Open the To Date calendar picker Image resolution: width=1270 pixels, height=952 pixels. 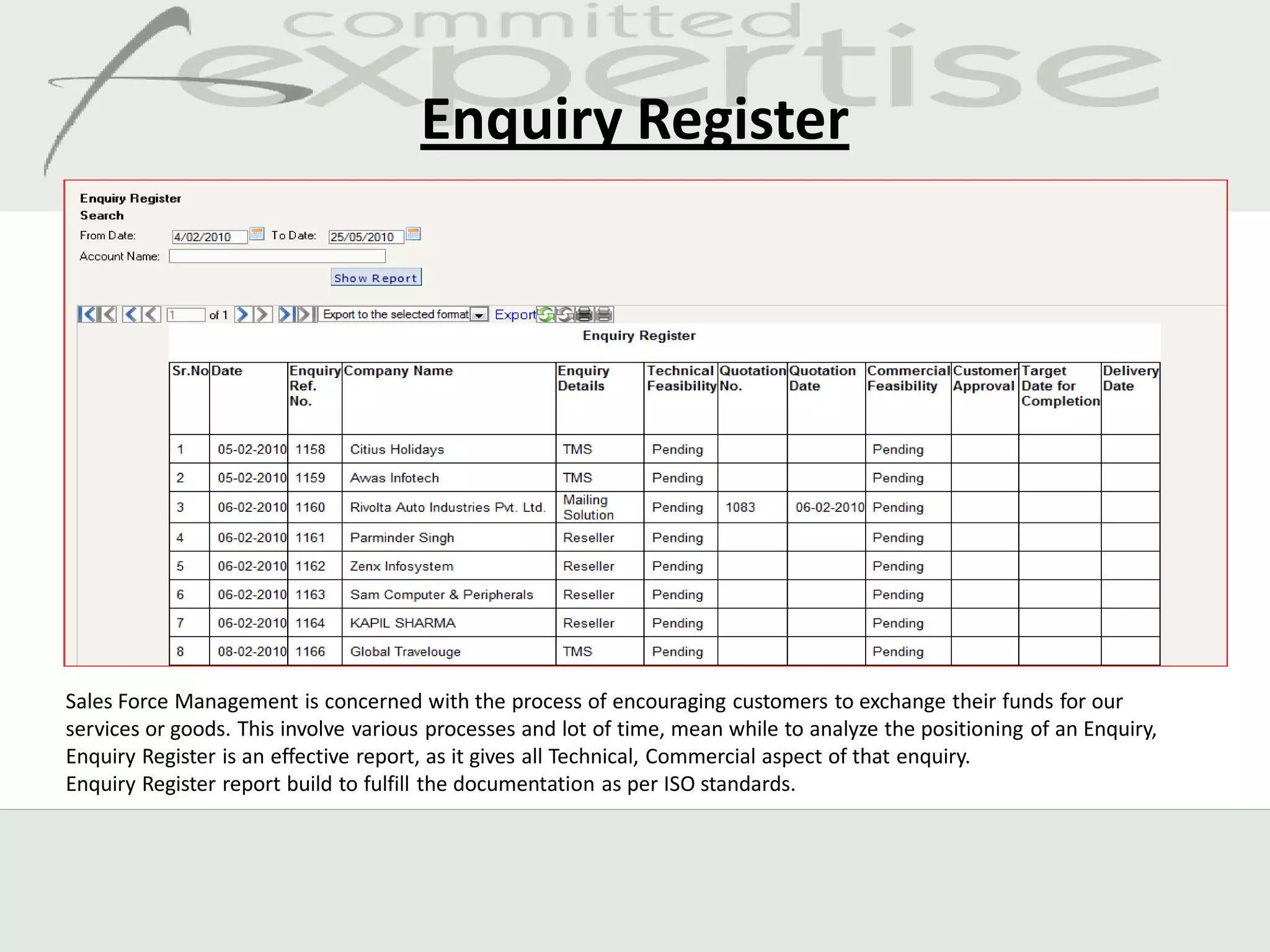(414, 234)
